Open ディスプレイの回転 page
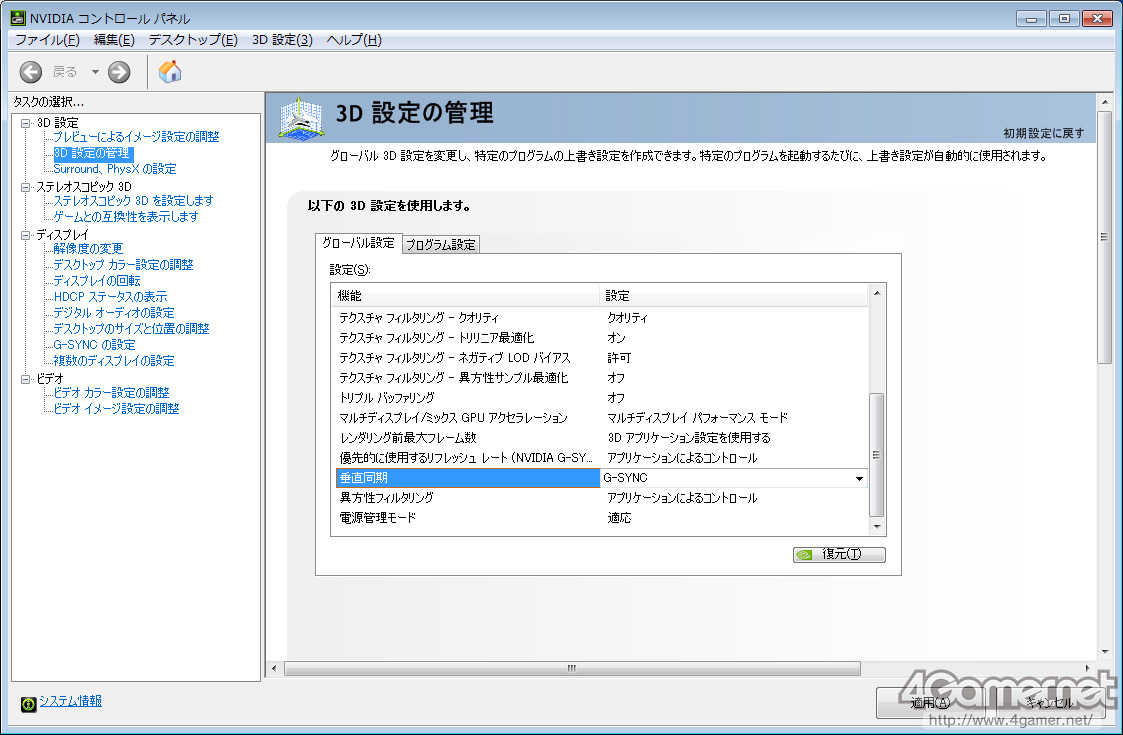 (x=97, y=281)
